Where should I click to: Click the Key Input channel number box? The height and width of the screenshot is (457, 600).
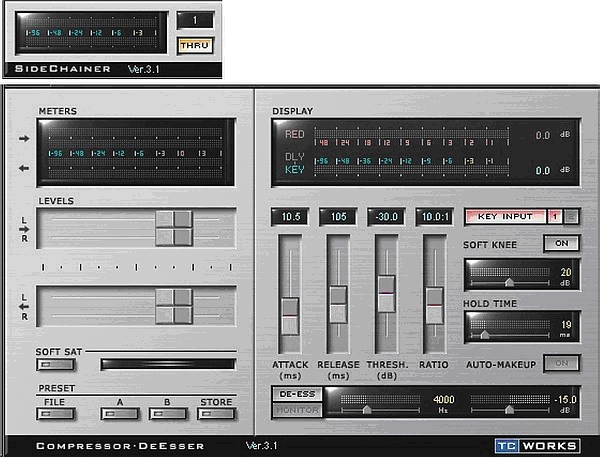pos(554,216)
